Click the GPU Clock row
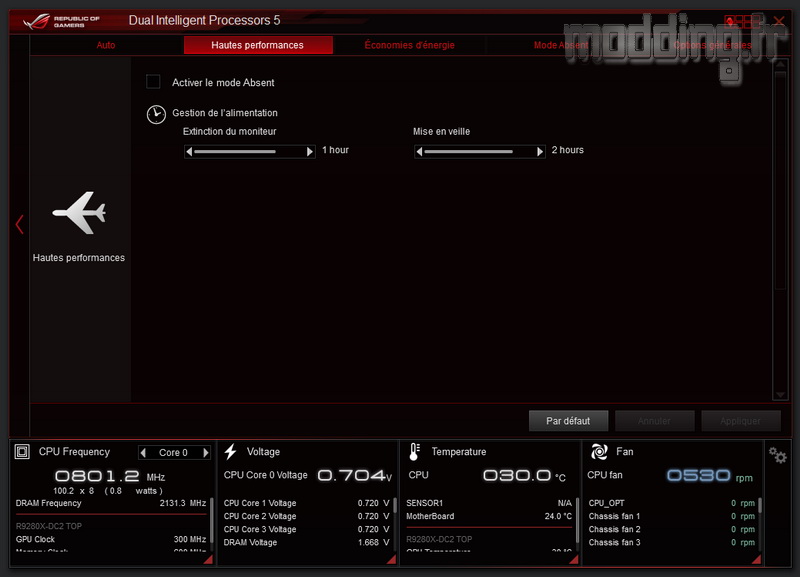 pos(111,539)
